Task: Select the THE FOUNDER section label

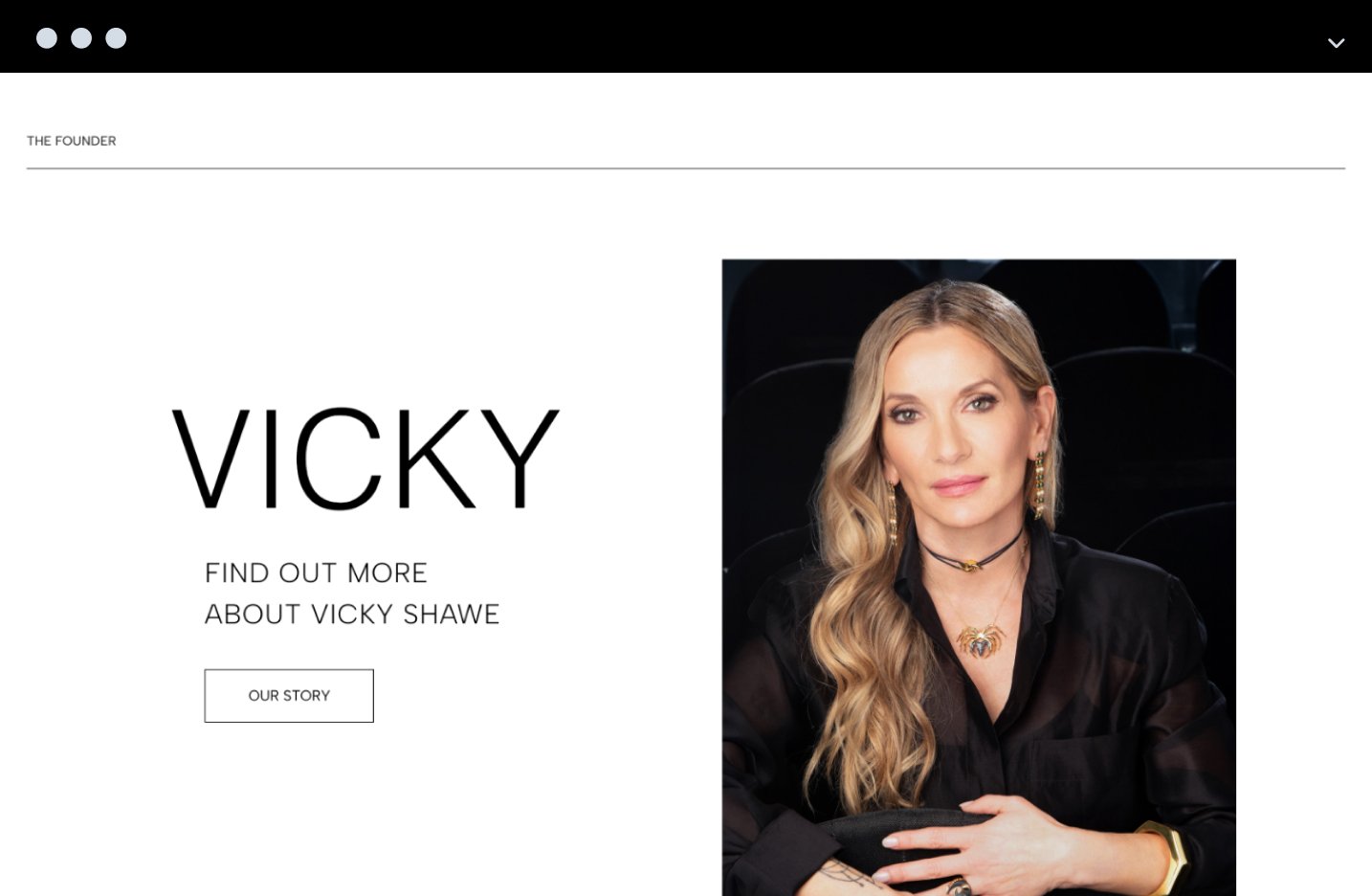Action: click(72, 141)
